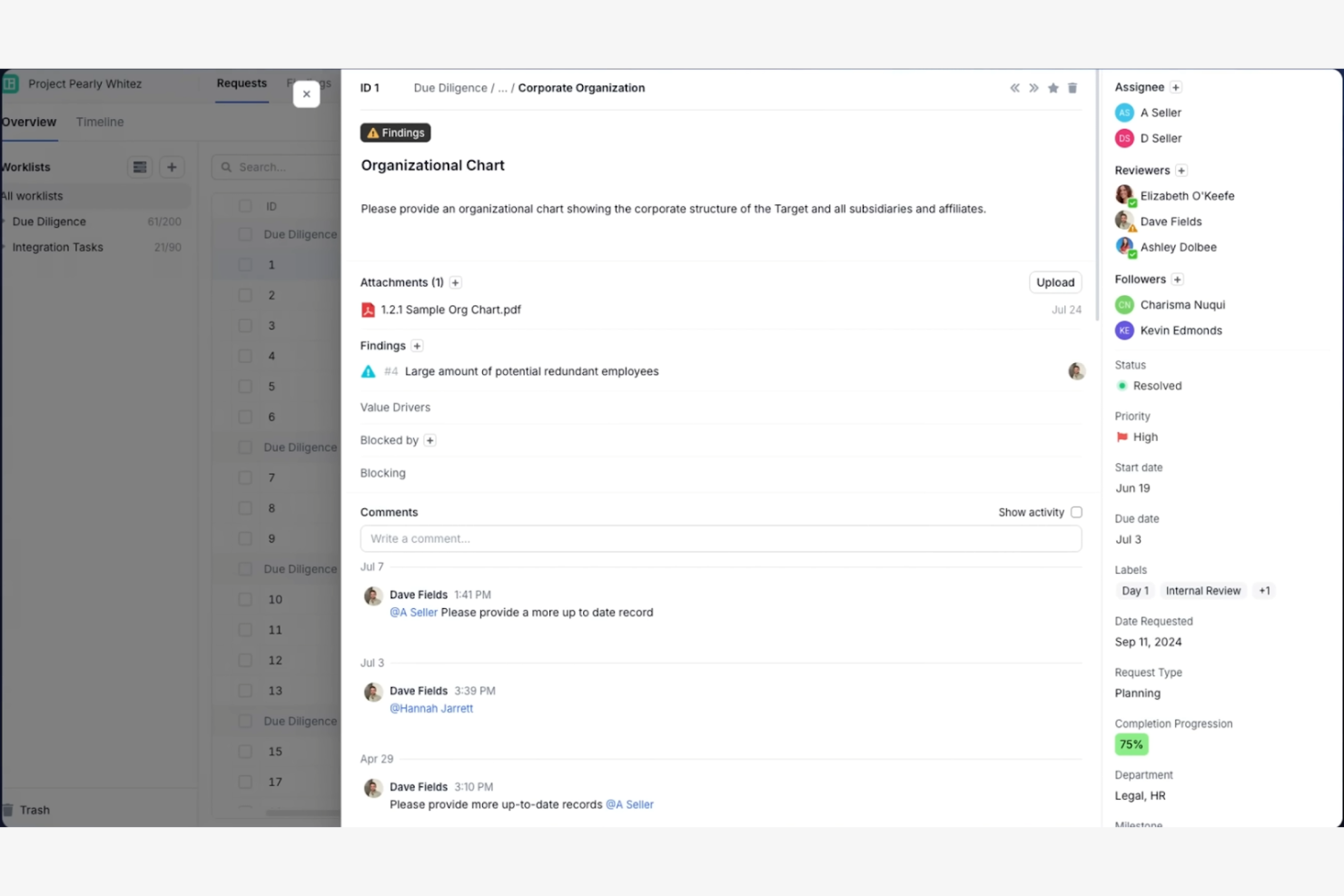
Task: Expand the Integration Tasks worklist
Action: [5, 246]
